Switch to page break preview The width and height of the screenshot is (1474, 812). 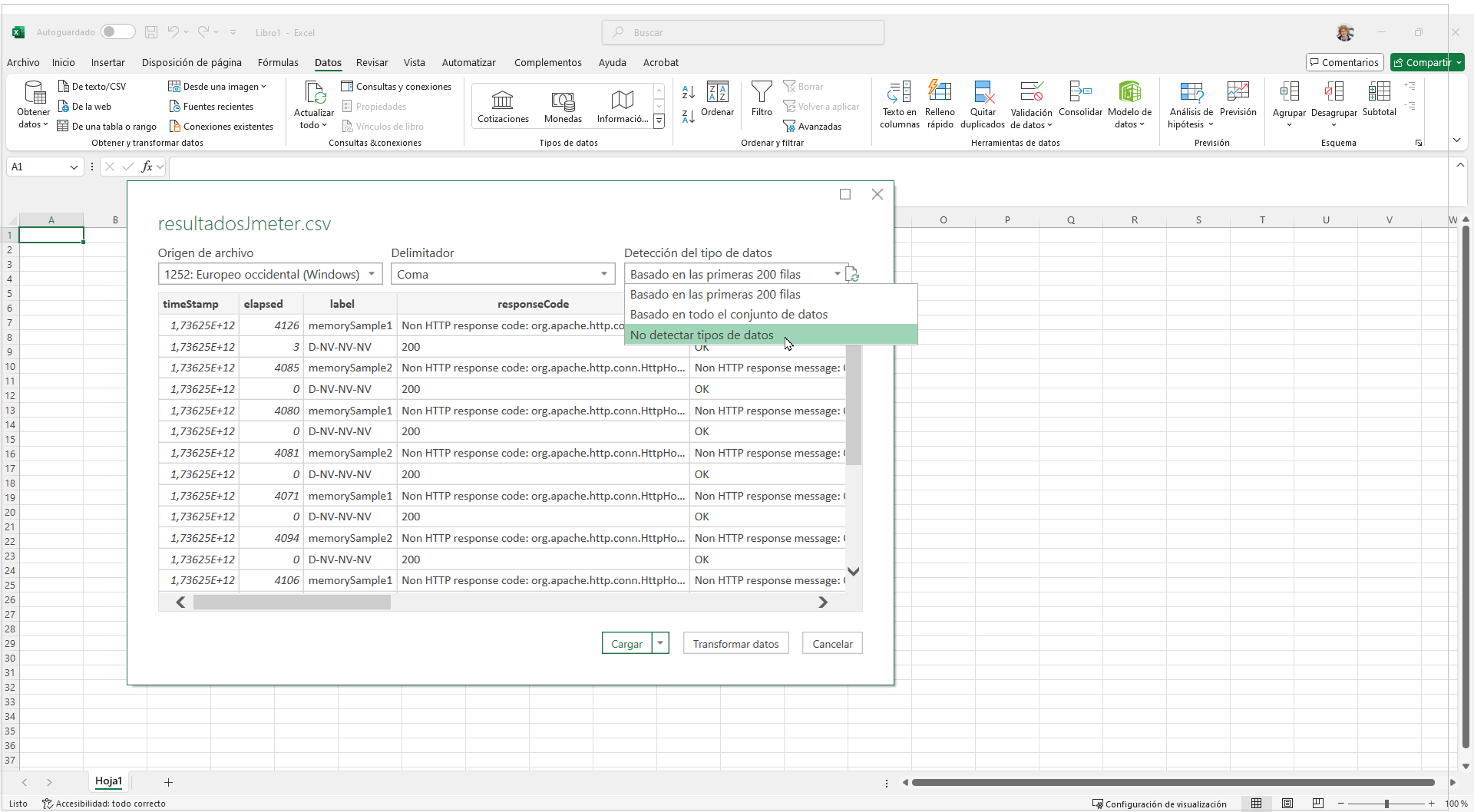pos(1318,804)
